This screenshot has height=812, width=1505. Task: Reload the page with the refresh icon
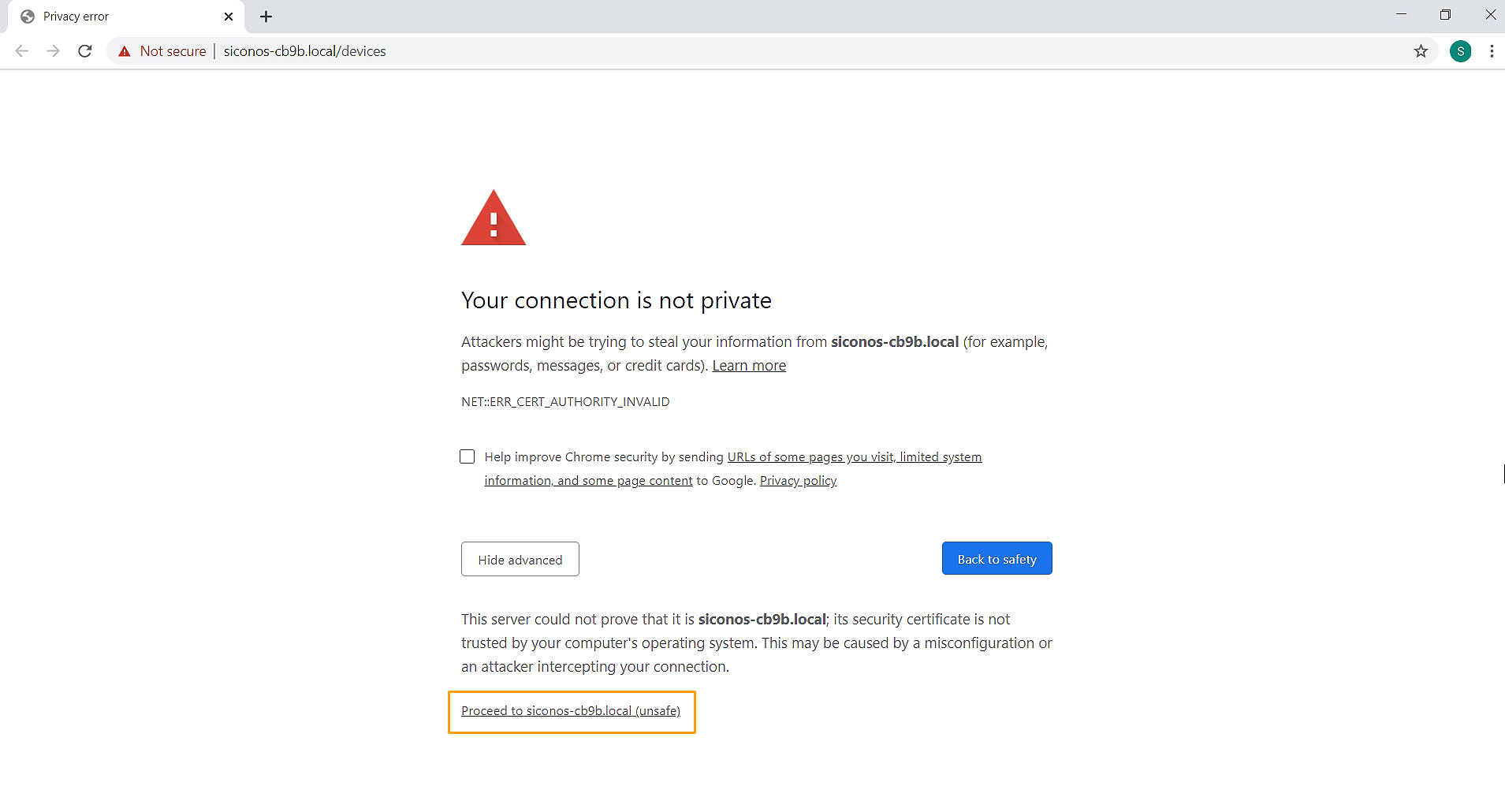[85, 51]
